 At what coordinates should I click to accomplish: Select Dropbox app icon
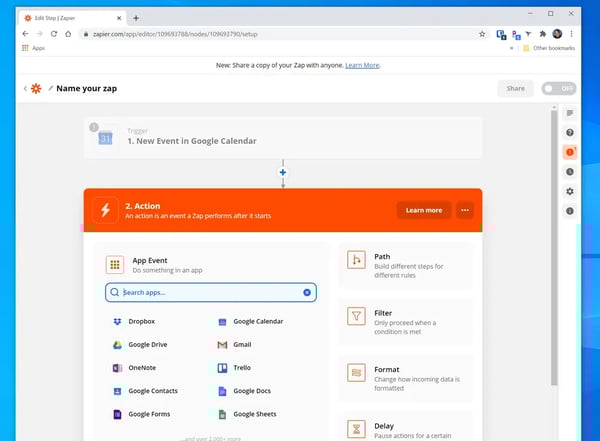117,322
